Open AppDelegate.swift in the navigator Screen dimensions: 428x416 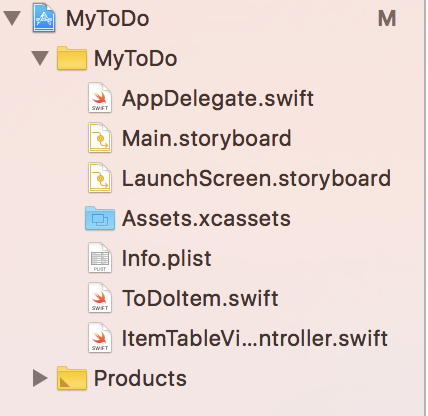(x=218, y=99)
